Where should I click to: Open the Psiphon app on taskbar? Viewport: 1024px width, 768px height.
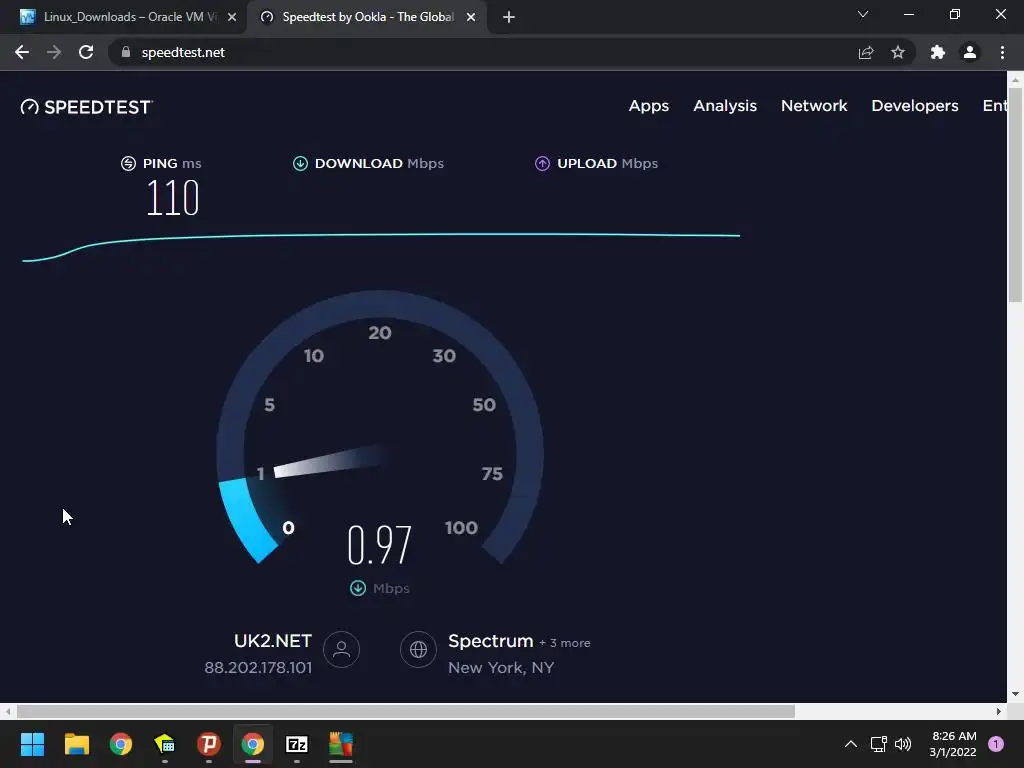coord(209,744)
